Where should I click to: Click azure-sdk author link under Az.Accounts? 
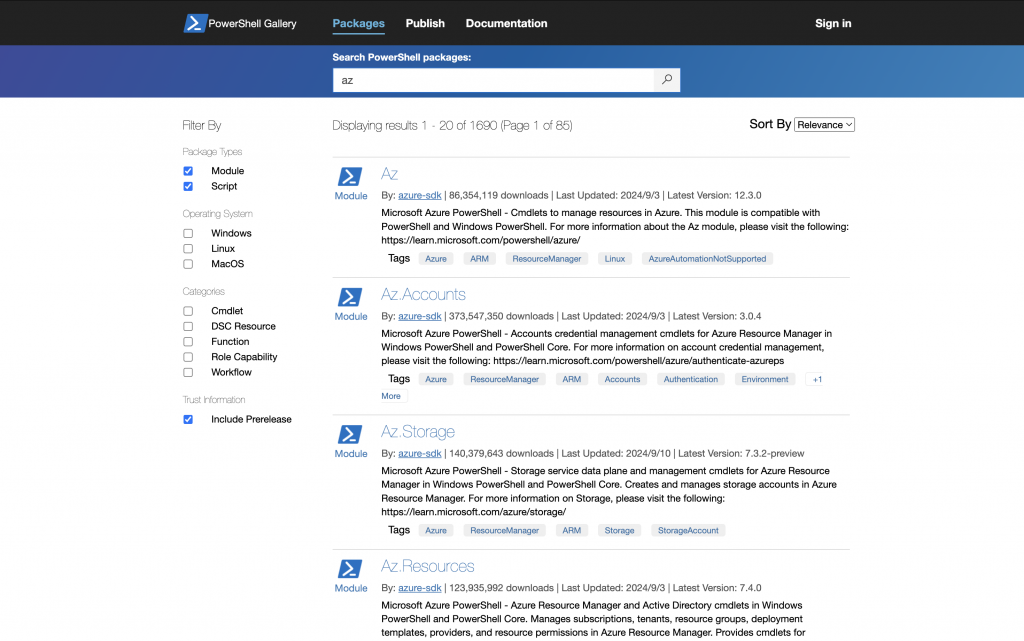point(420,316)
